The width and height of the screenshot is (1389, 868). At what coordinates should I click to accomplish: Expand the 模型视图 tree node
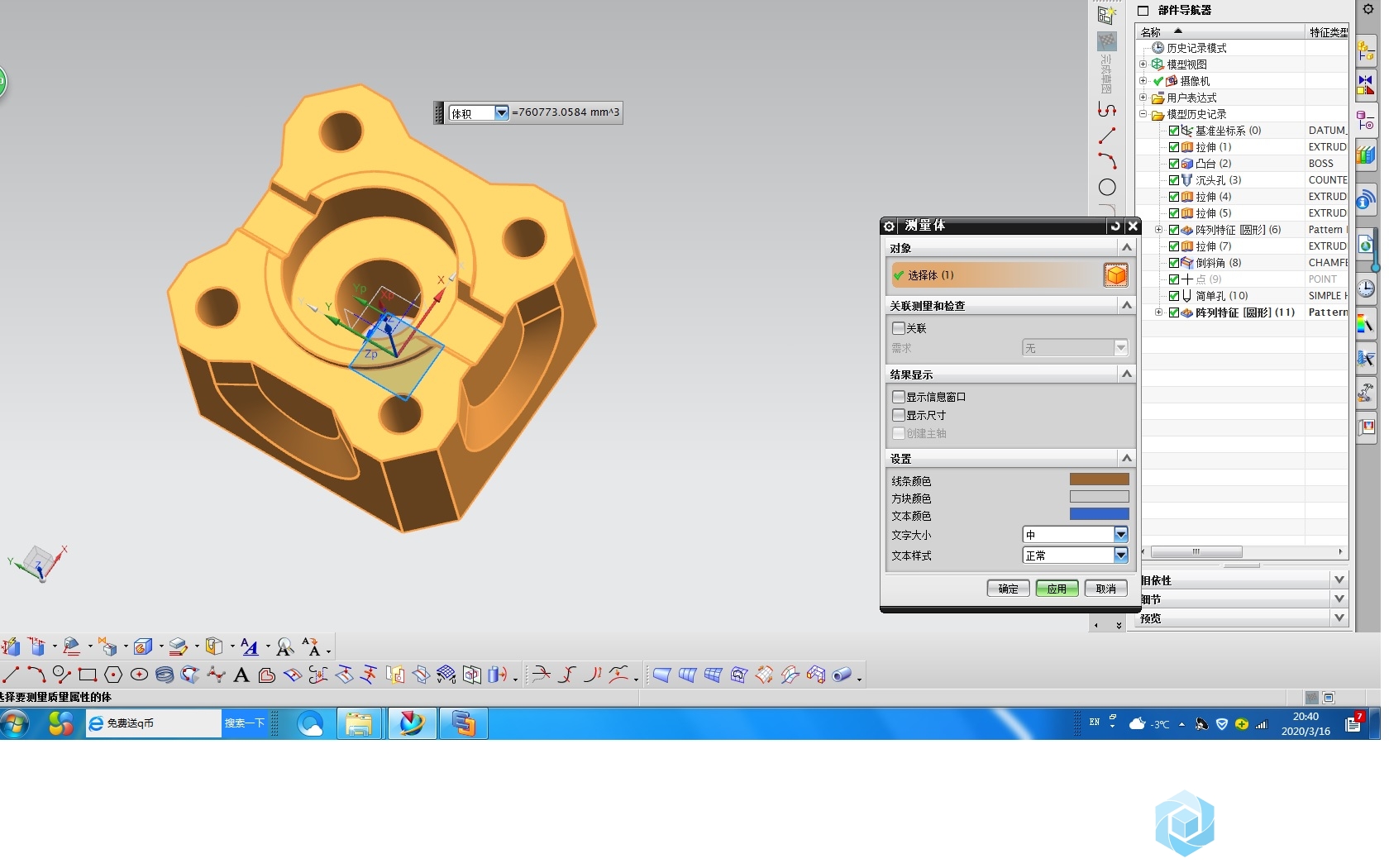tap(1143, 64)
